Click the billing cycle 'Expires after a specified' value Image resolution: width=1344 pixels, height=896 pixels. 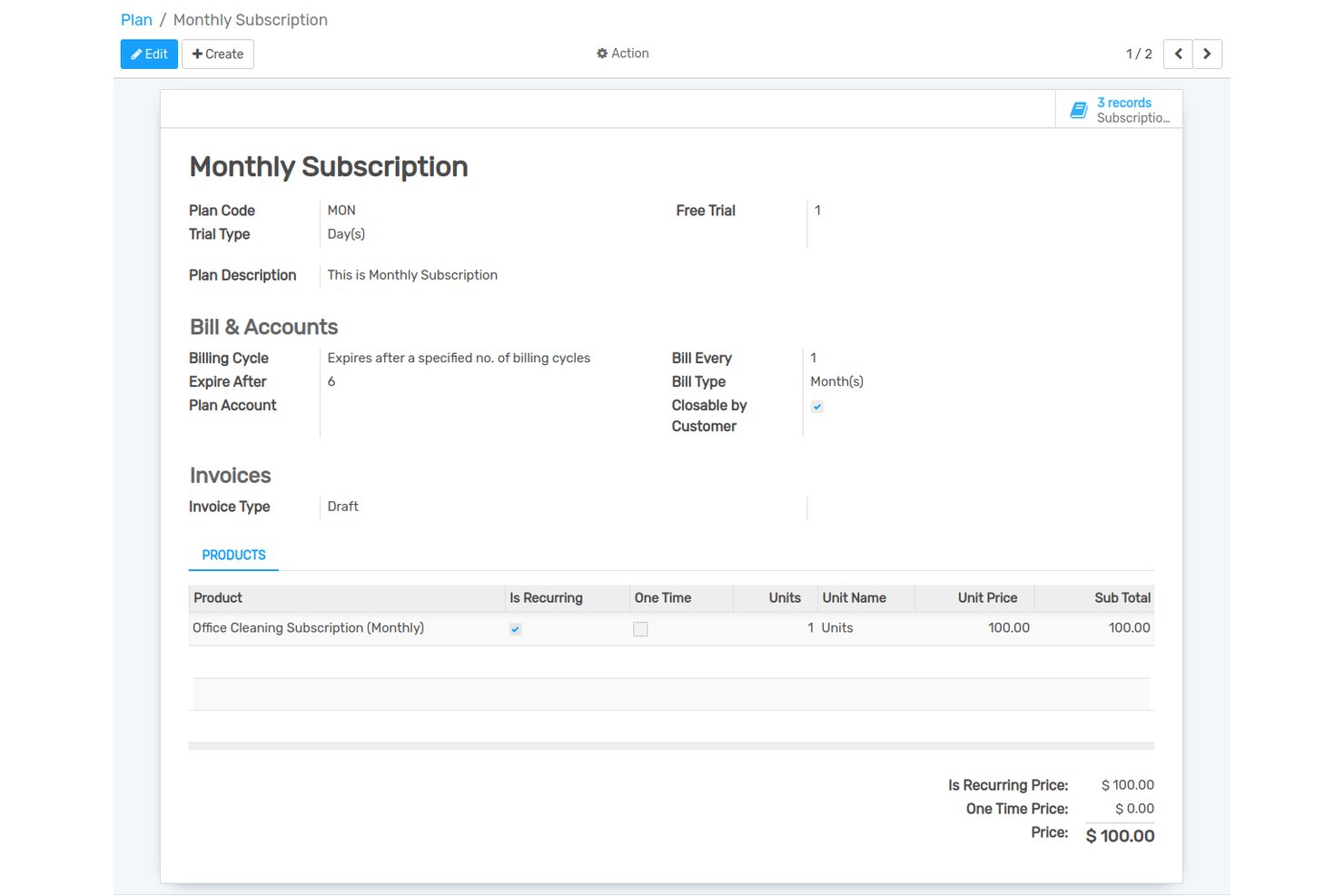coord(459,359)
